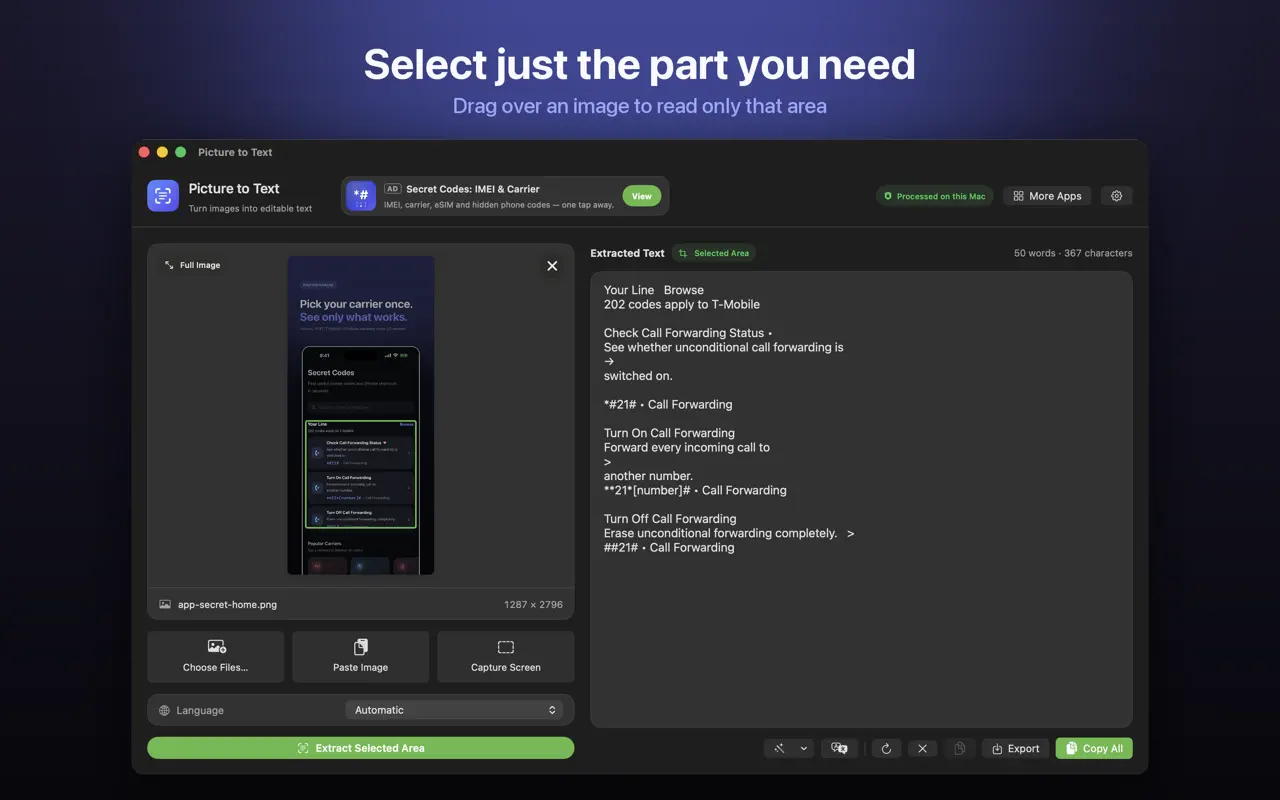This screenshot has height=800, width=1280.
Task: Toggle Full Image selection mode
Action: tap(193, 265)
